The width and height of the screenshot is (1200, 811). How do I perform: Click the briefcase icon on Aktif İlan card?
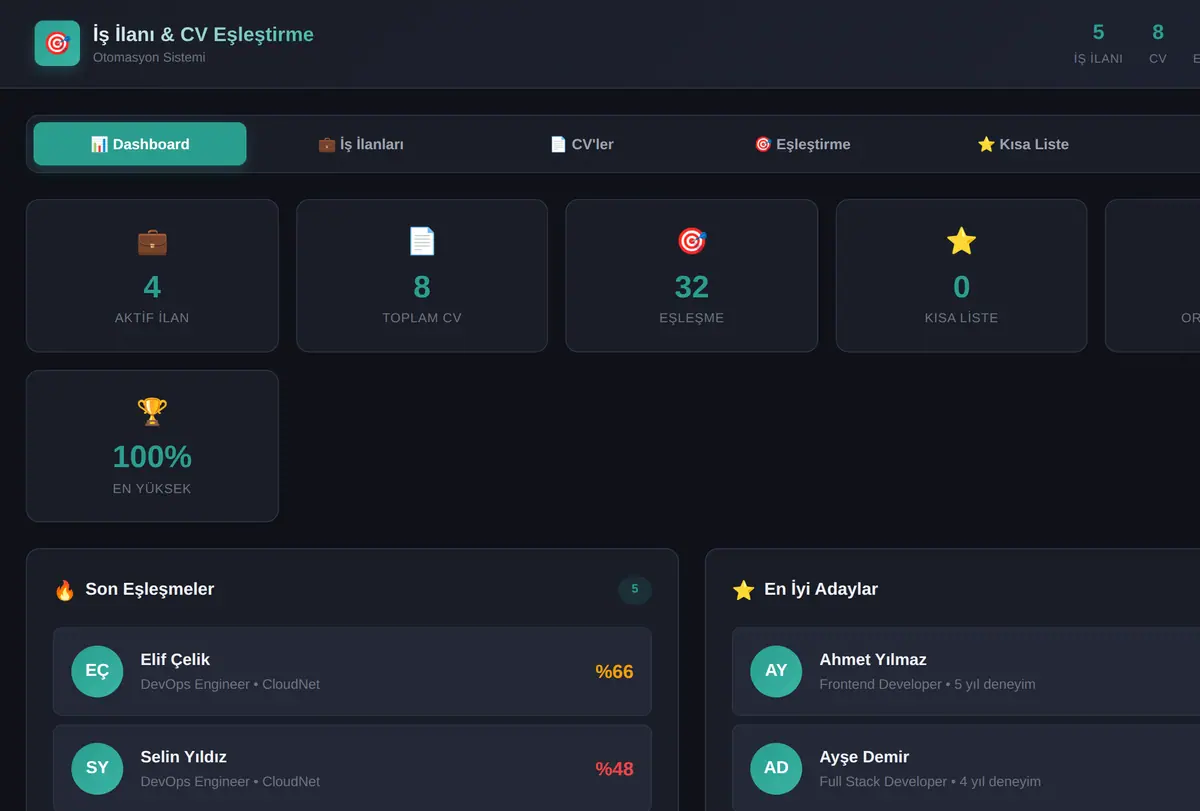(152, 241)
